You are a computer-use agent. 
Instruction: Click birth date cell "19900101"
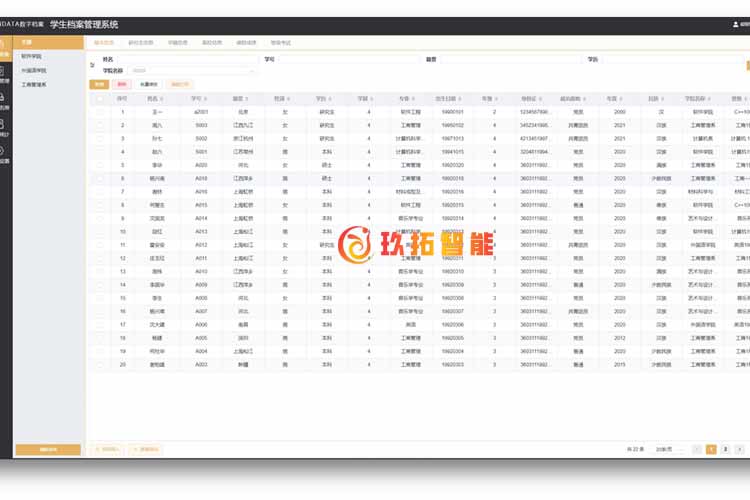[x=452, y=112]
